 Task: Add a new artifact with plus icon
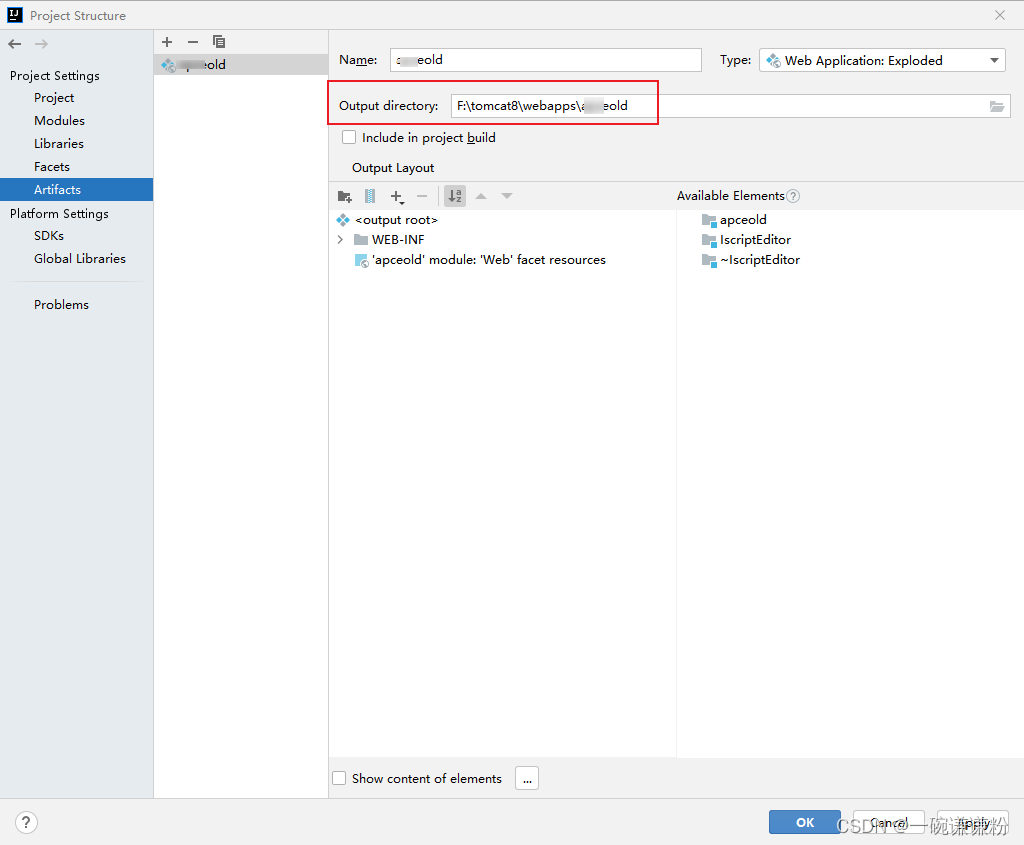[167, 42]
